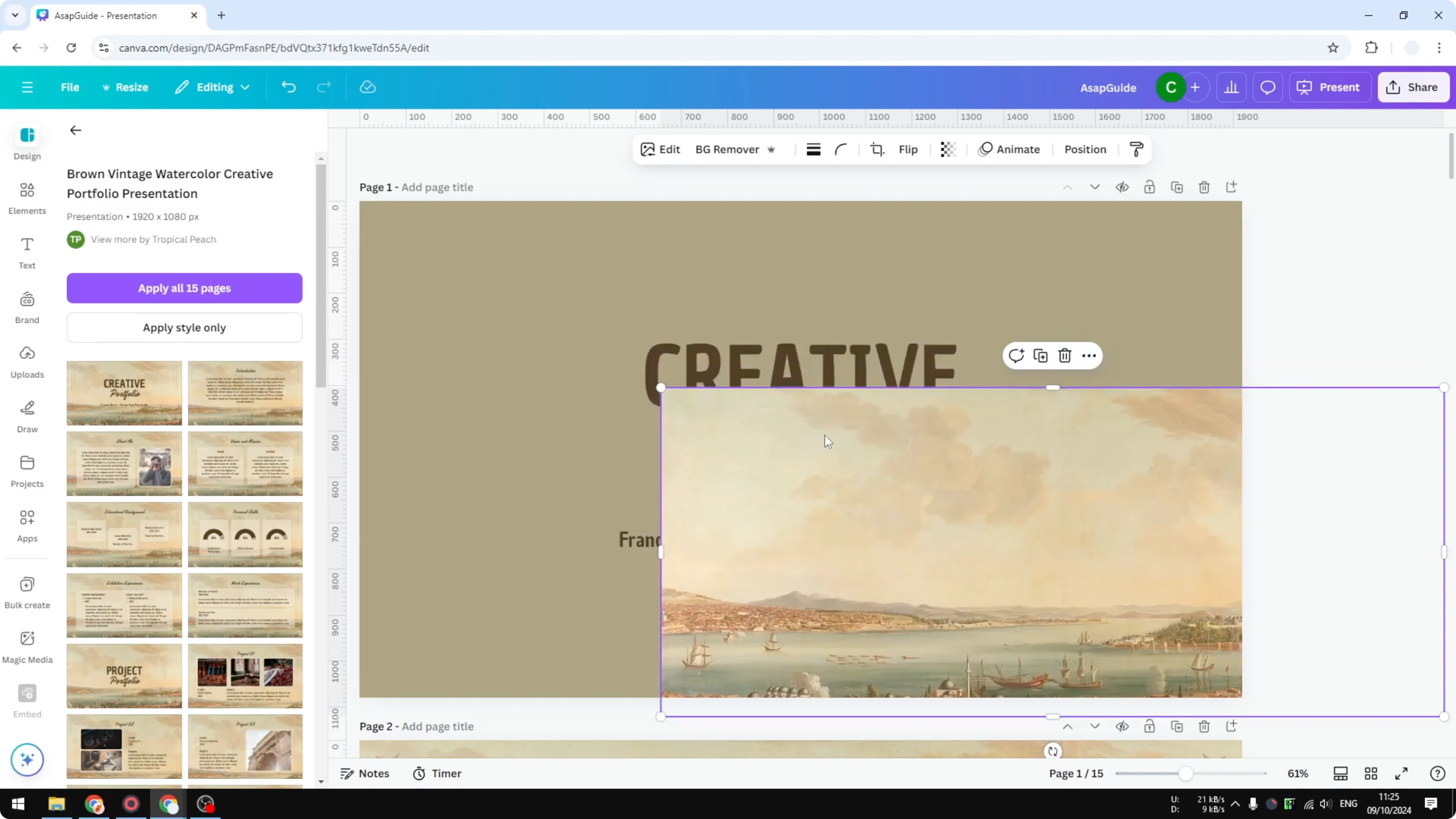This screenshot has height=819, width=1456.
Task: Redo the last action
Action: click(x=323, y=87)
